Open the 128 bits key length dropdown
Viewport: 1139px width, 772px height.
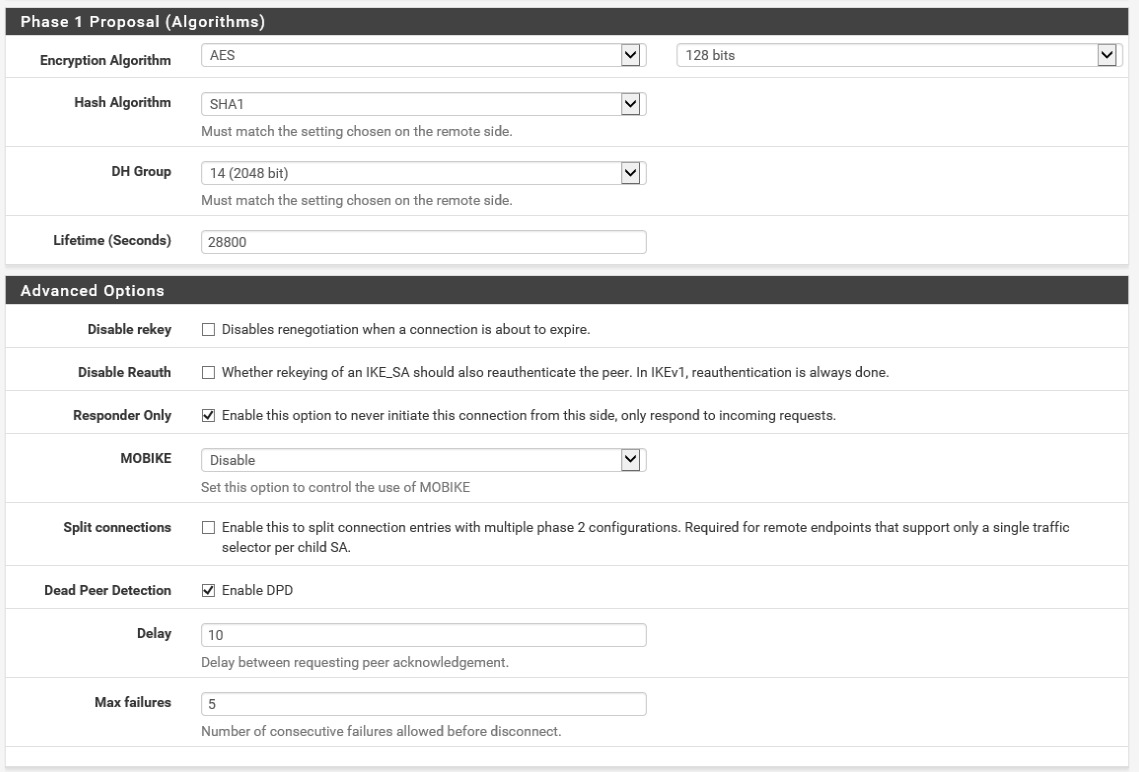point(896,56)
